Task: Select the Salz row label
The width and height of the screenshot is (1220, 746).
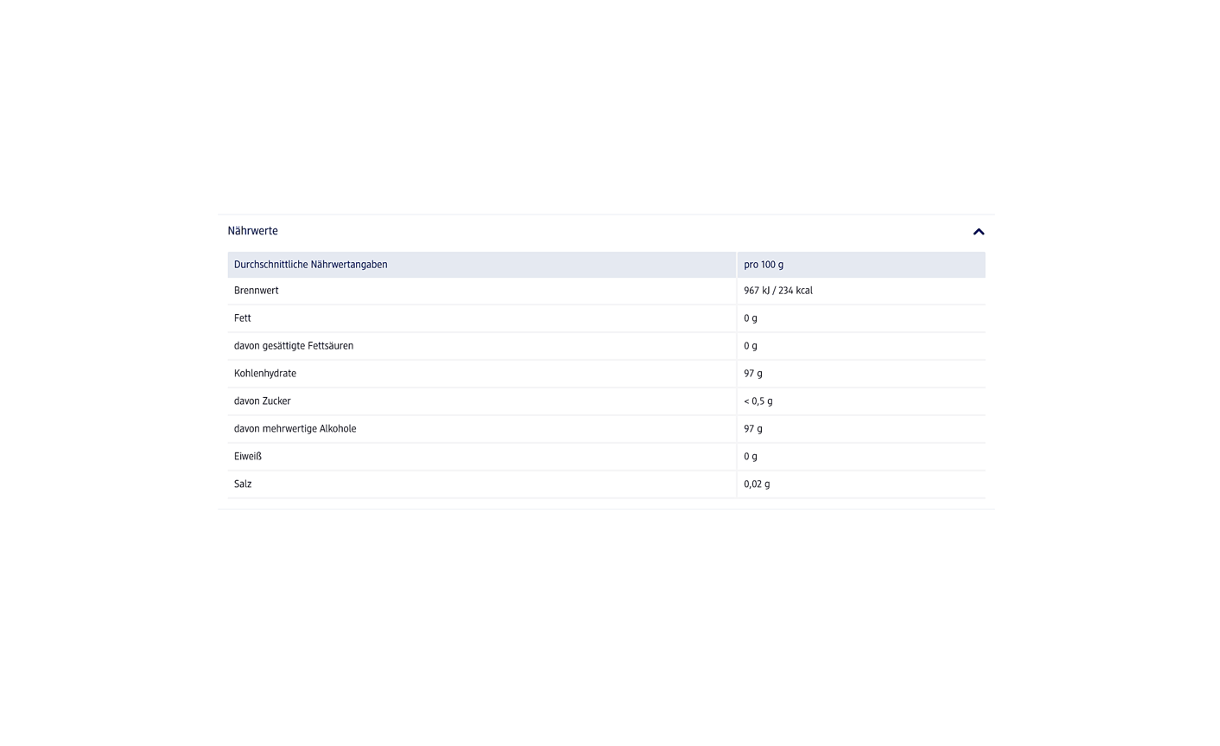Action: coord(243,484)
